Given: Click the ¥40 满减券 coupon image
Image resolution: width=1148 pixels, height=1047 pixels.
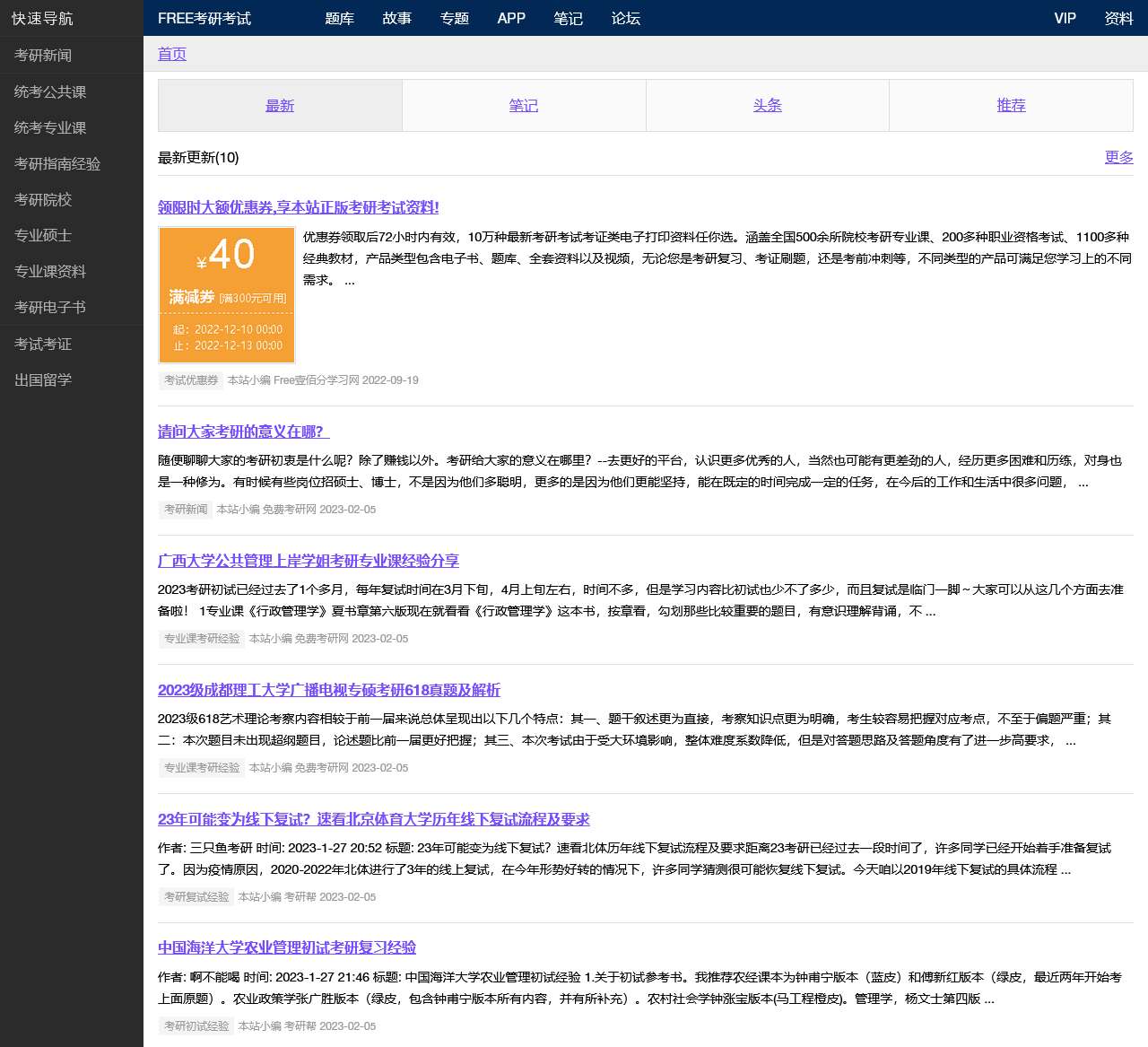Looking at the screenshot, I should tap(227, 295).
